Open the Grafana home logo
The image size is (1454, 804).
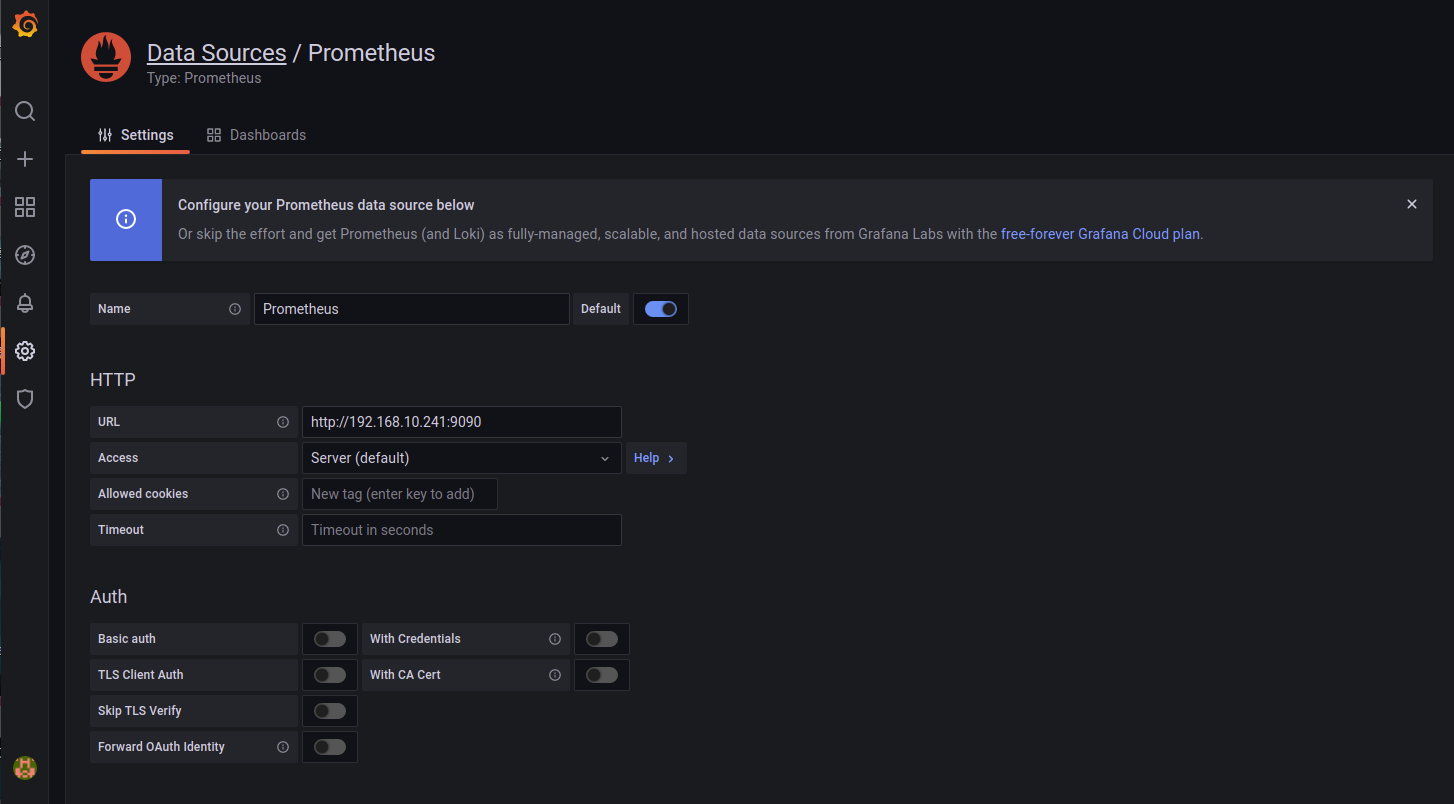coord(25,25)
